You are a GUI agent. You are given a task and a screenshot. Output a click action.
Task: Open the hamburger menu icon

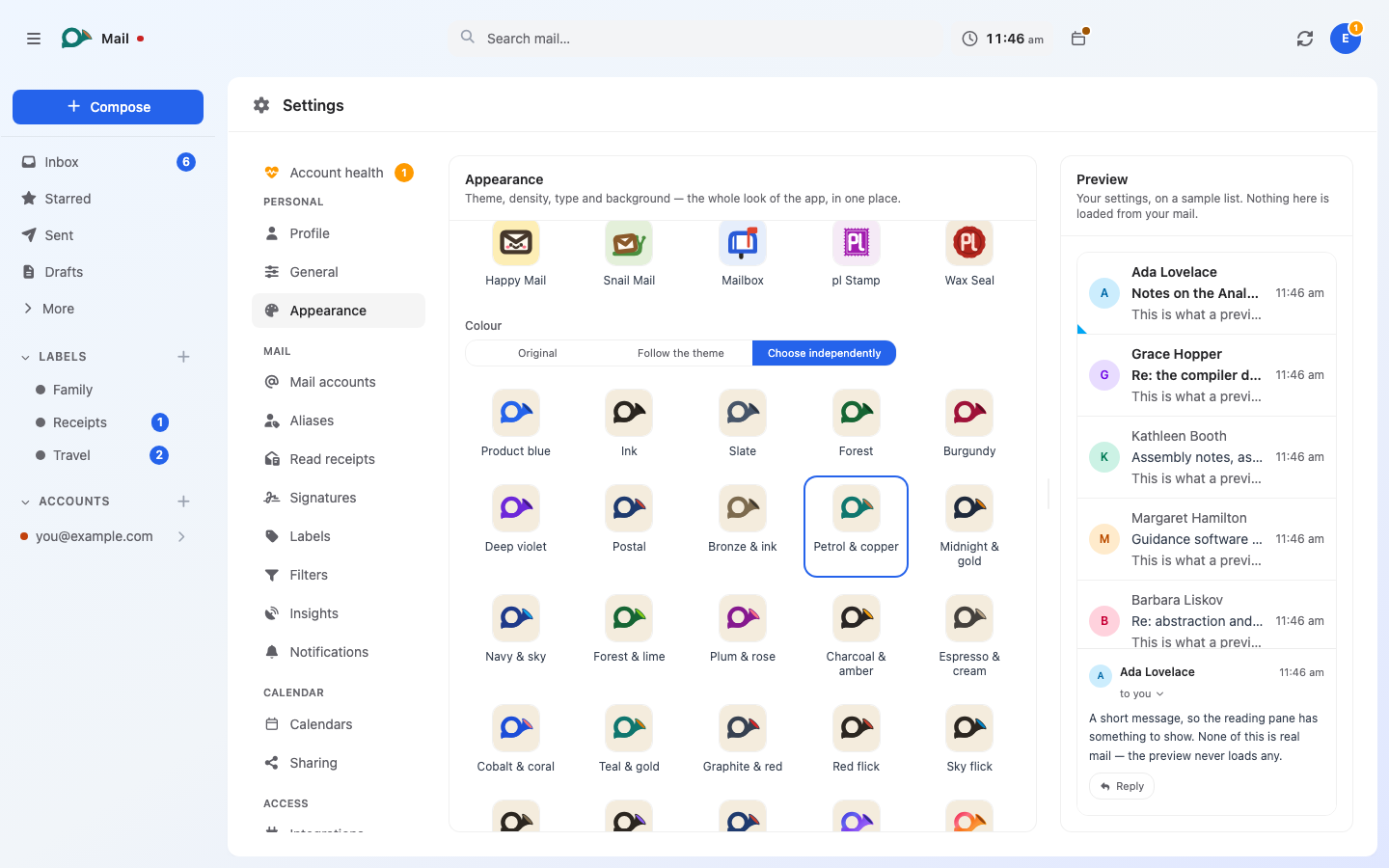pyautogui.click(x=34, y=39)
